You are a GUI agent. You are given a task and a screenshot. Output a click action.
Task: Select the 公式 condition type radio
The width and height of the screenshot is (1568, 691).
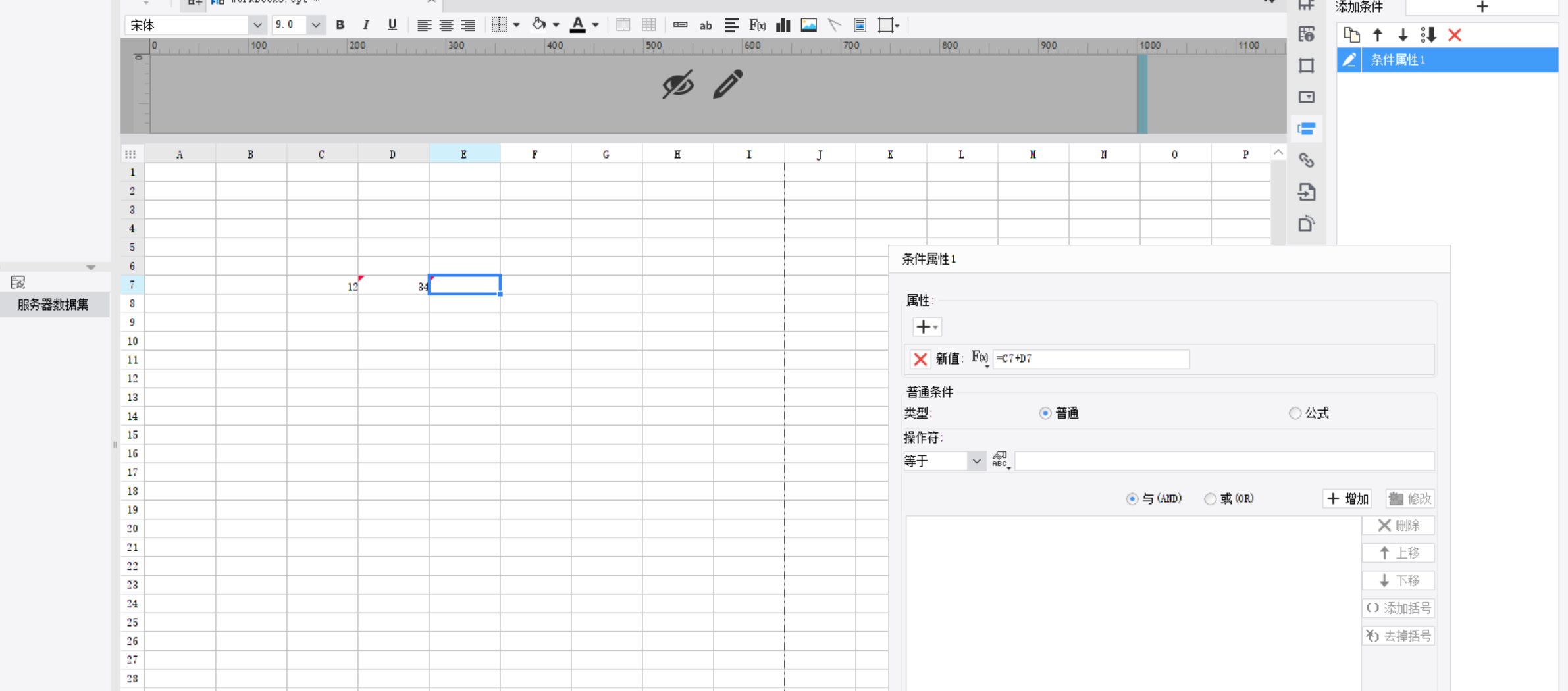(1295, 413)
